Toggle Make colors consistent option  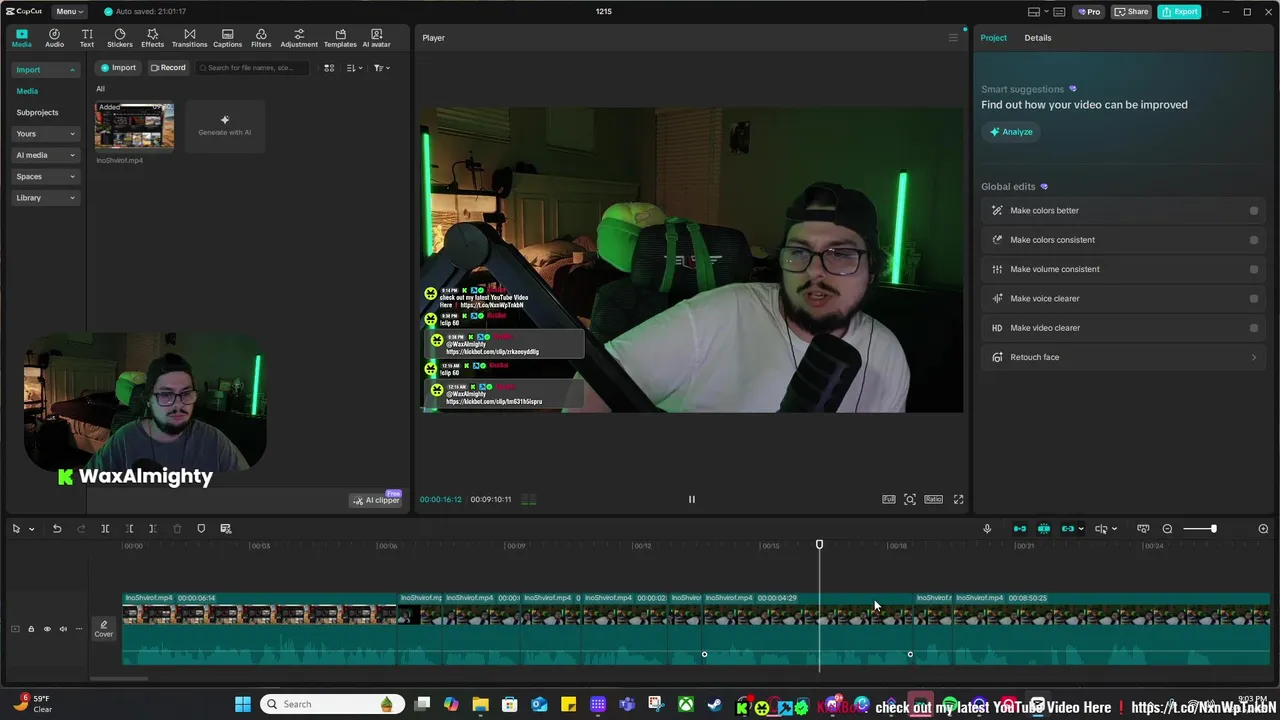point(1254,240)
